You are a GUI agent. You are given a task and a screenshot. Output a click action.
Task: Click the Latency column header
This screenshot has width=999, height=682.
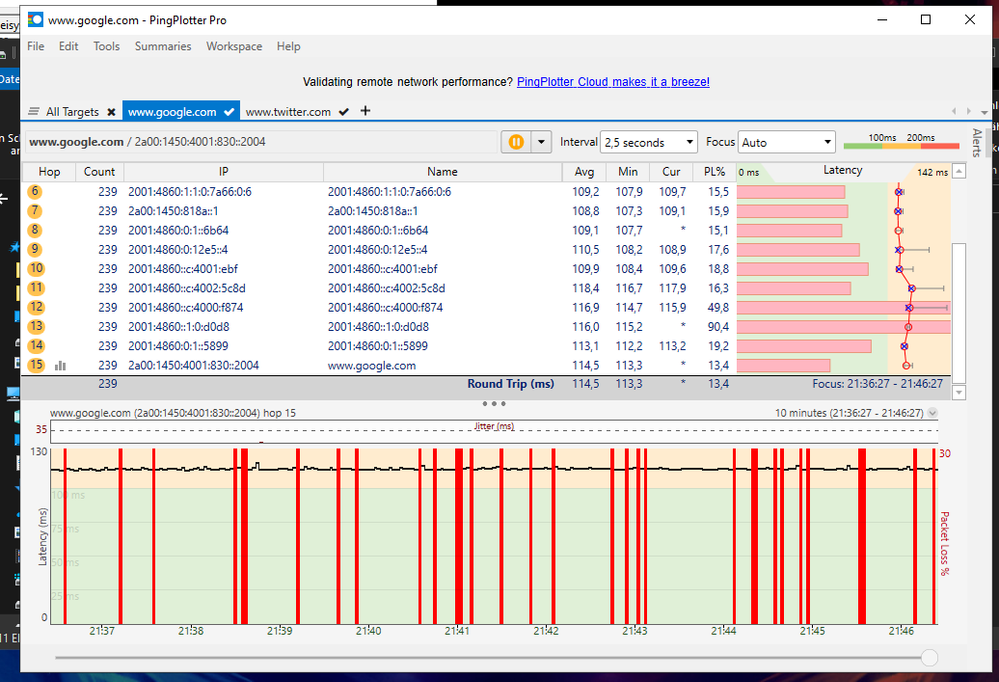coord(843,170)
